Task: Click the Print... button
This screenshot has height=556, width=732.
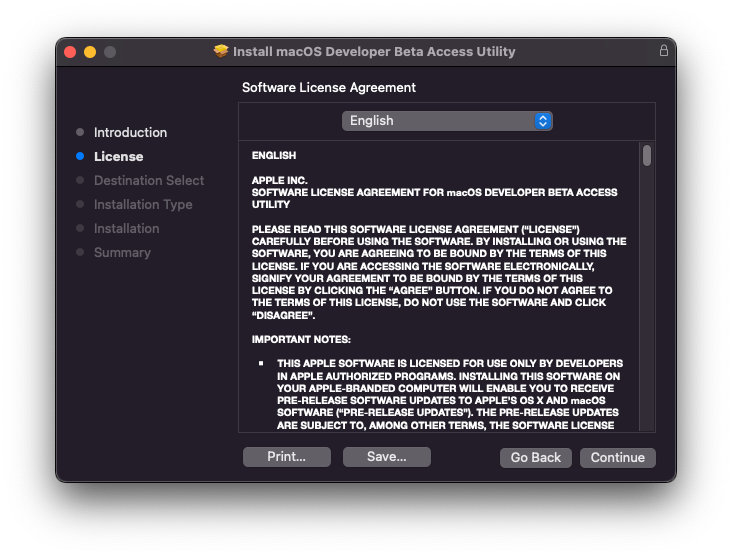Action: [287, 457]
